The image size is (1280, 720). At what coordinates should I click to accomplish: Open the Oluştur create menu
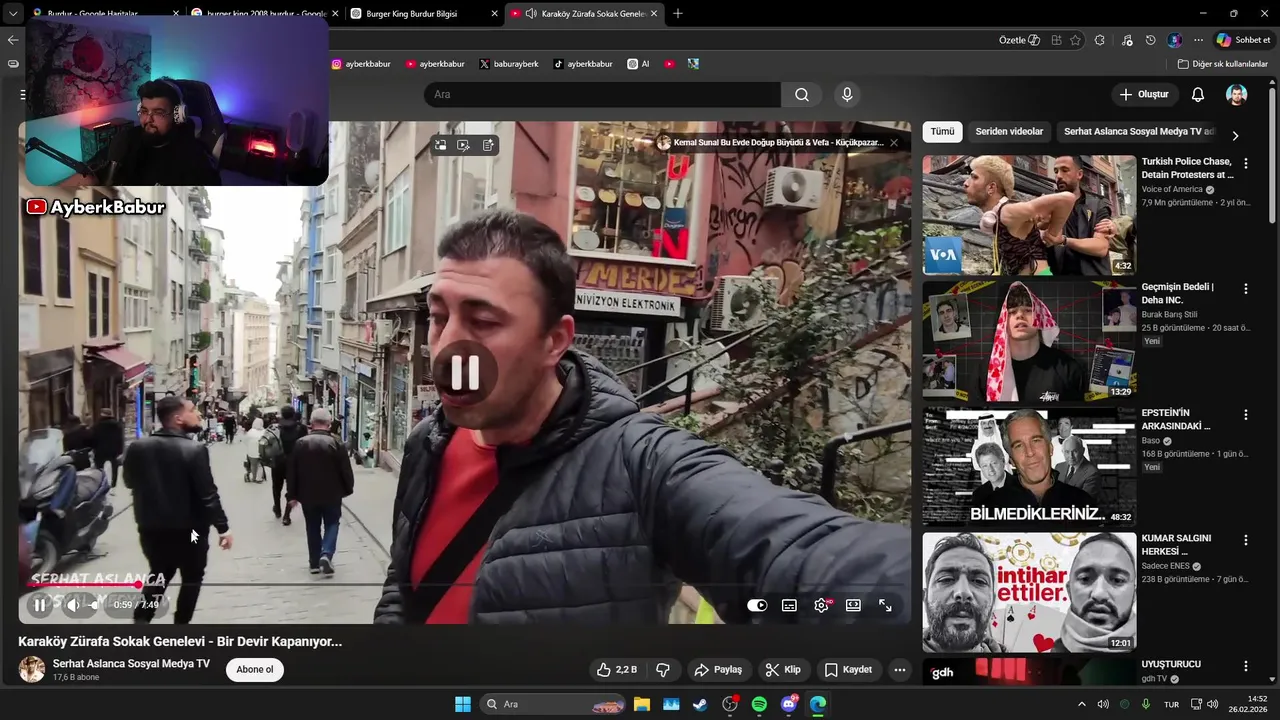coord(1144,94)
